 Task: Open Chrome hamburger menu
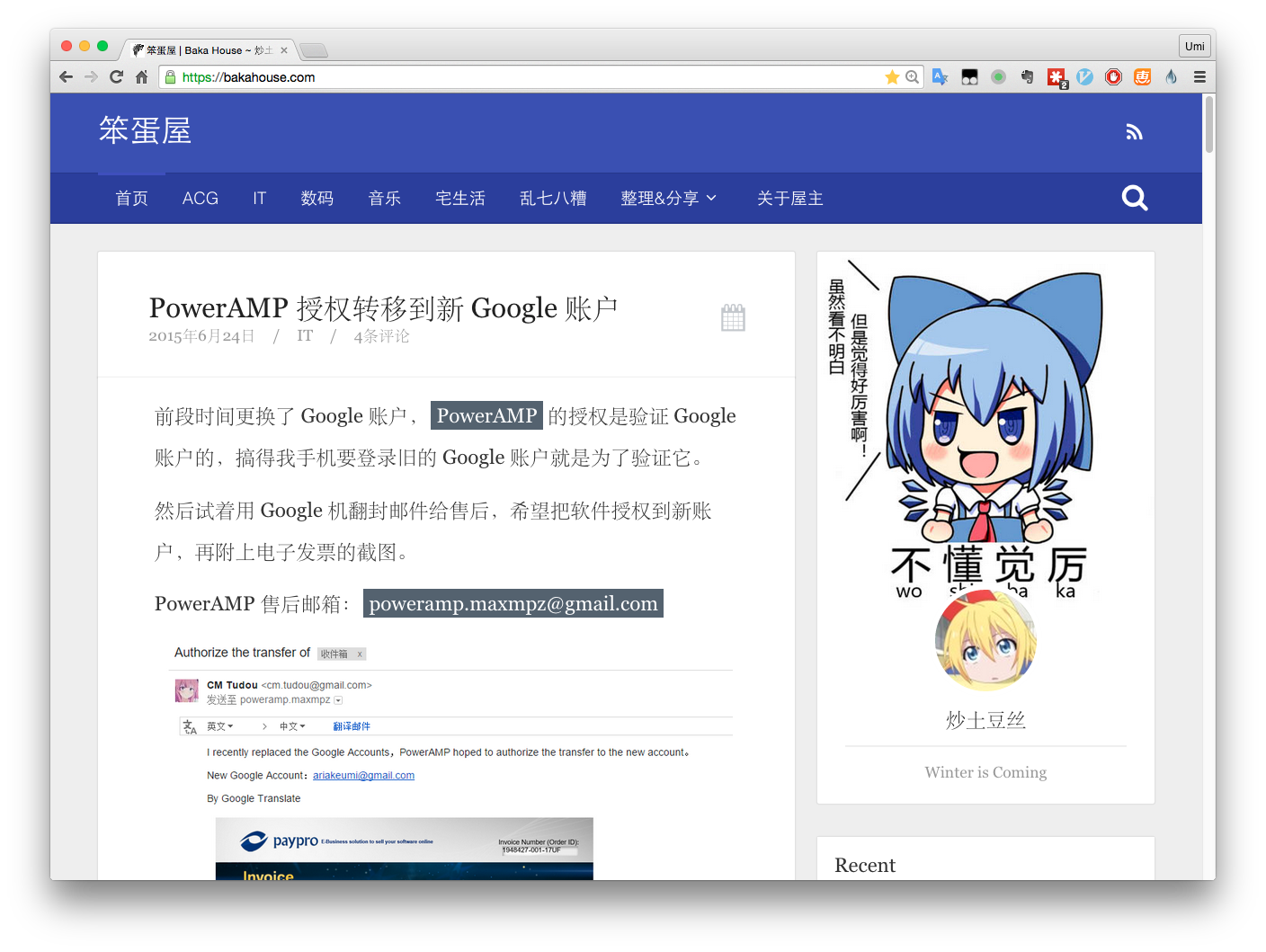(1199, 77)
